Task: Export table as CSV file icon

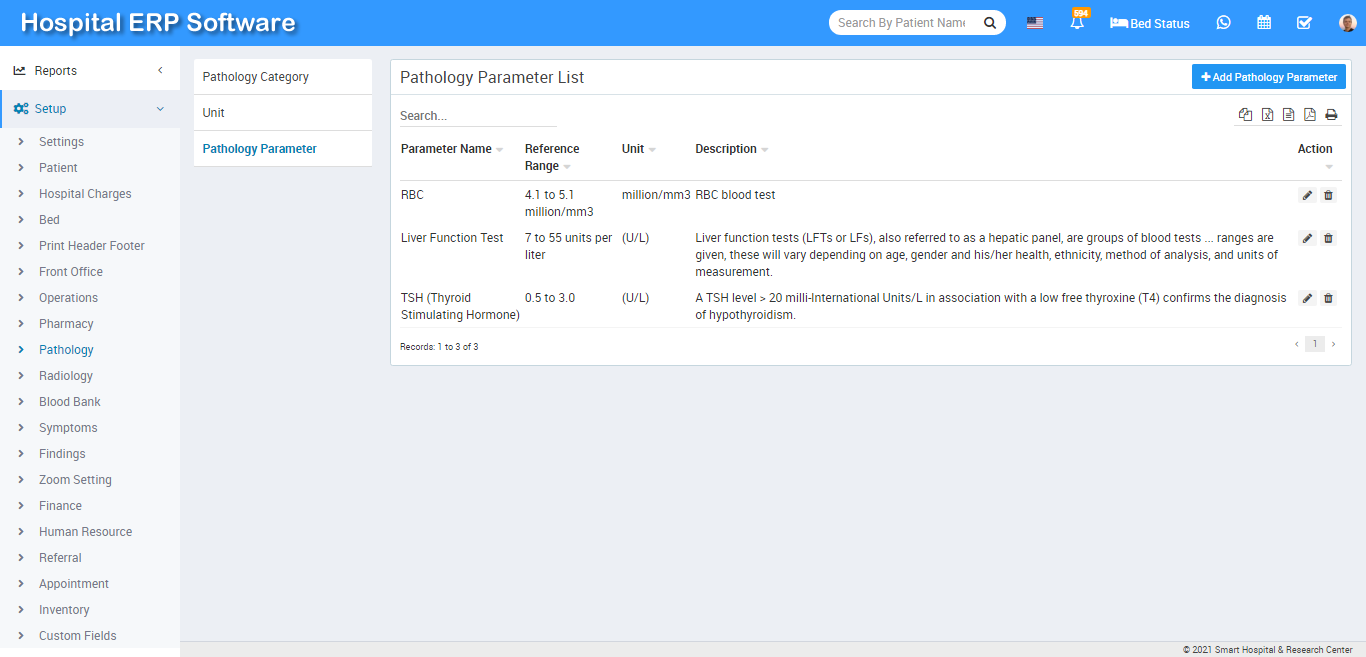Action: pos(1288,115)
